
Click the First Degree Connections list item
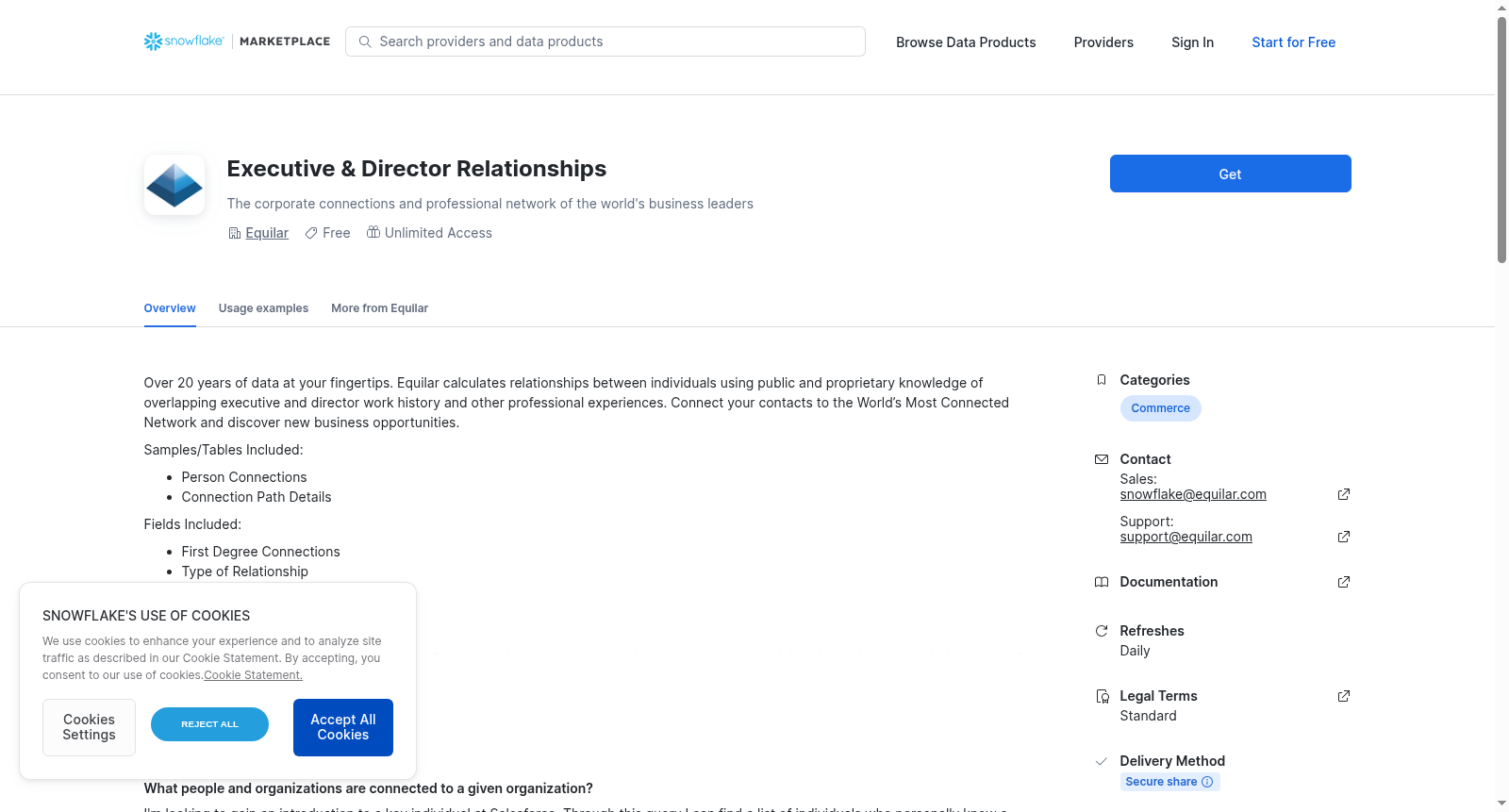[x=261, y=552]
